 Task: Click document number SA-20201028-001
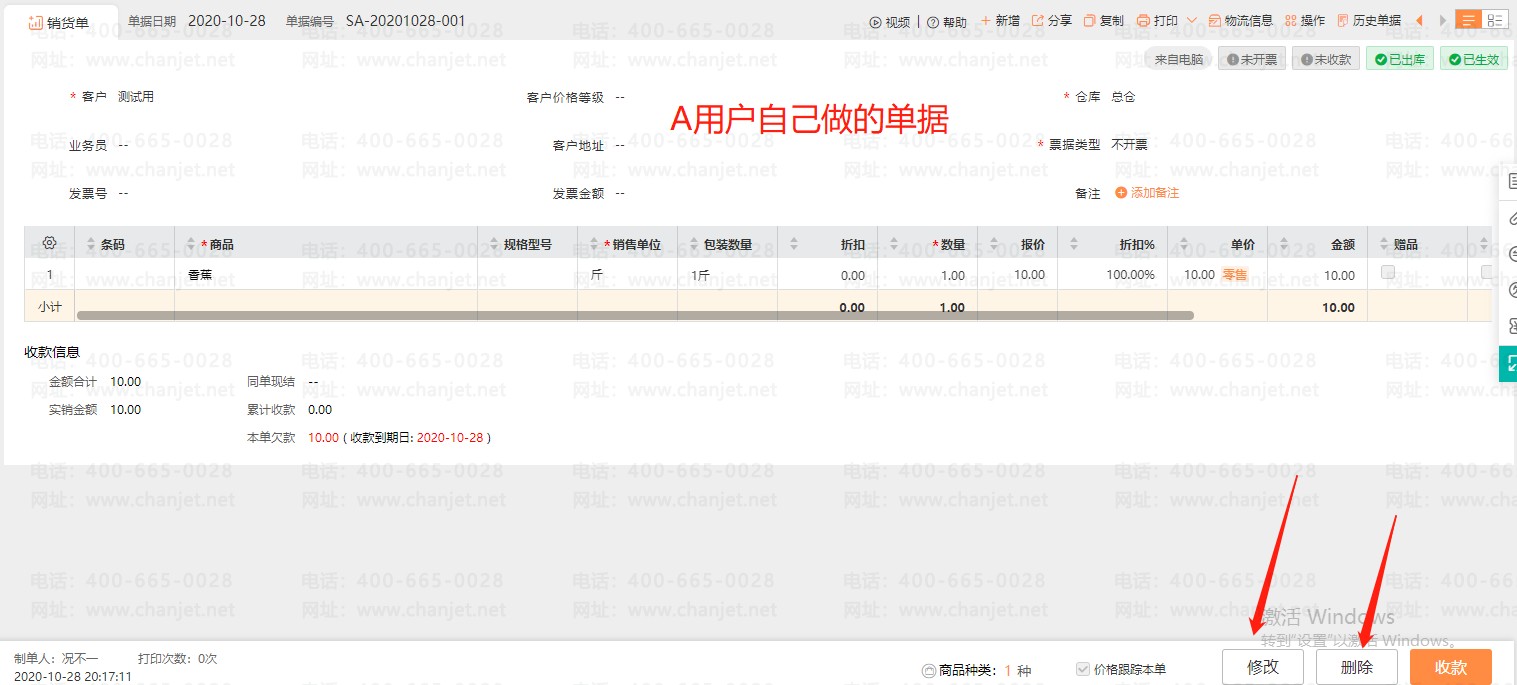coord(405,20)
